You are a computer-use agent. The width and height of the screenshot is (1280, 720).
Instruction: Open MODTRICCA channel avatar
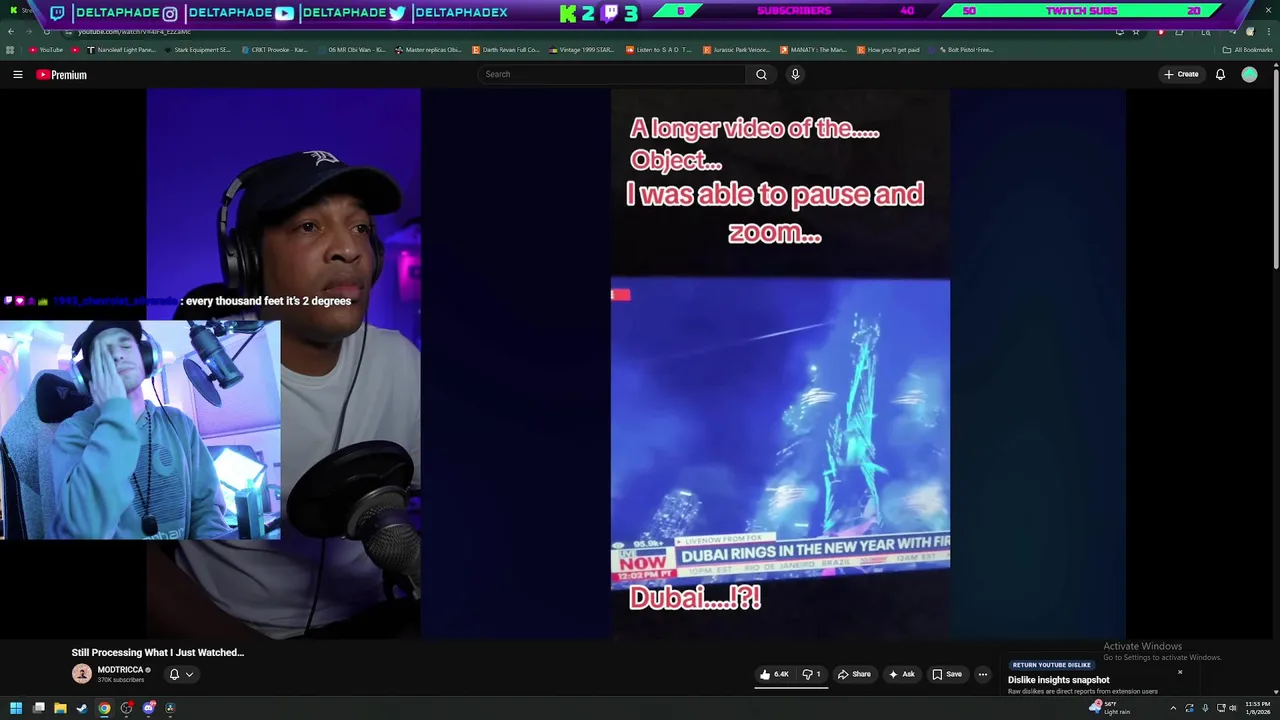82,674
